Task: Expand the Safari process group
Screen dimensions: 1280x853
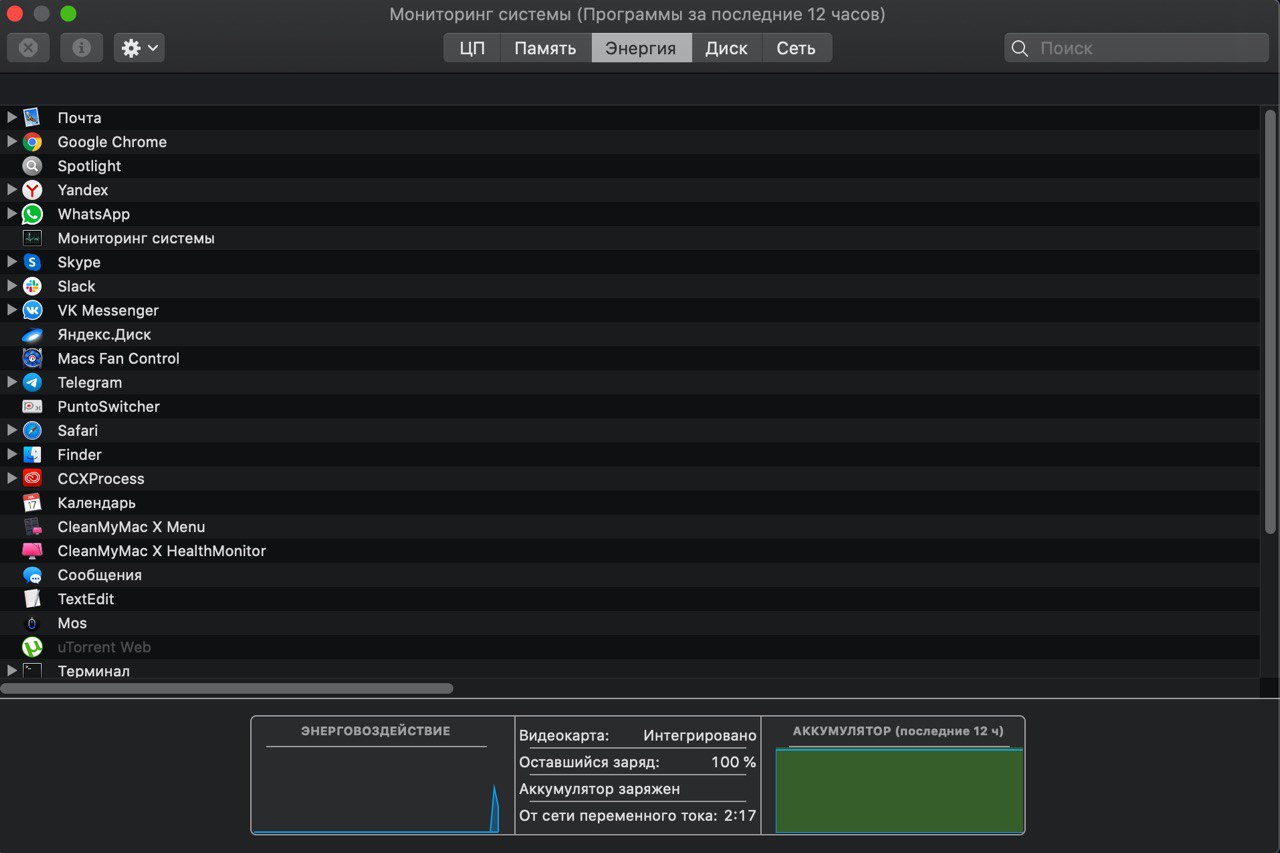Action: [12, 429]
